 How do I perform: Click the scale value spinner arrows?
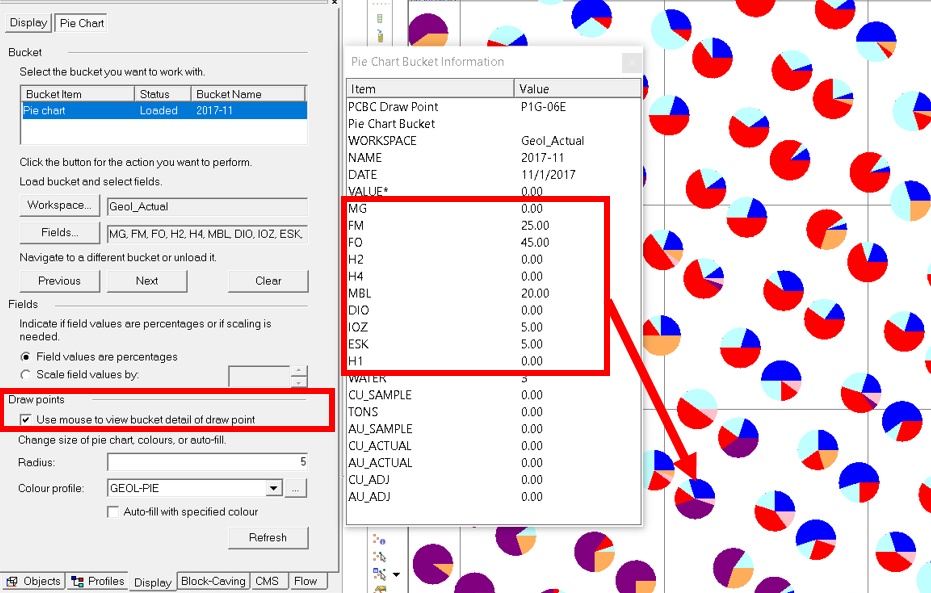[299, 376]
